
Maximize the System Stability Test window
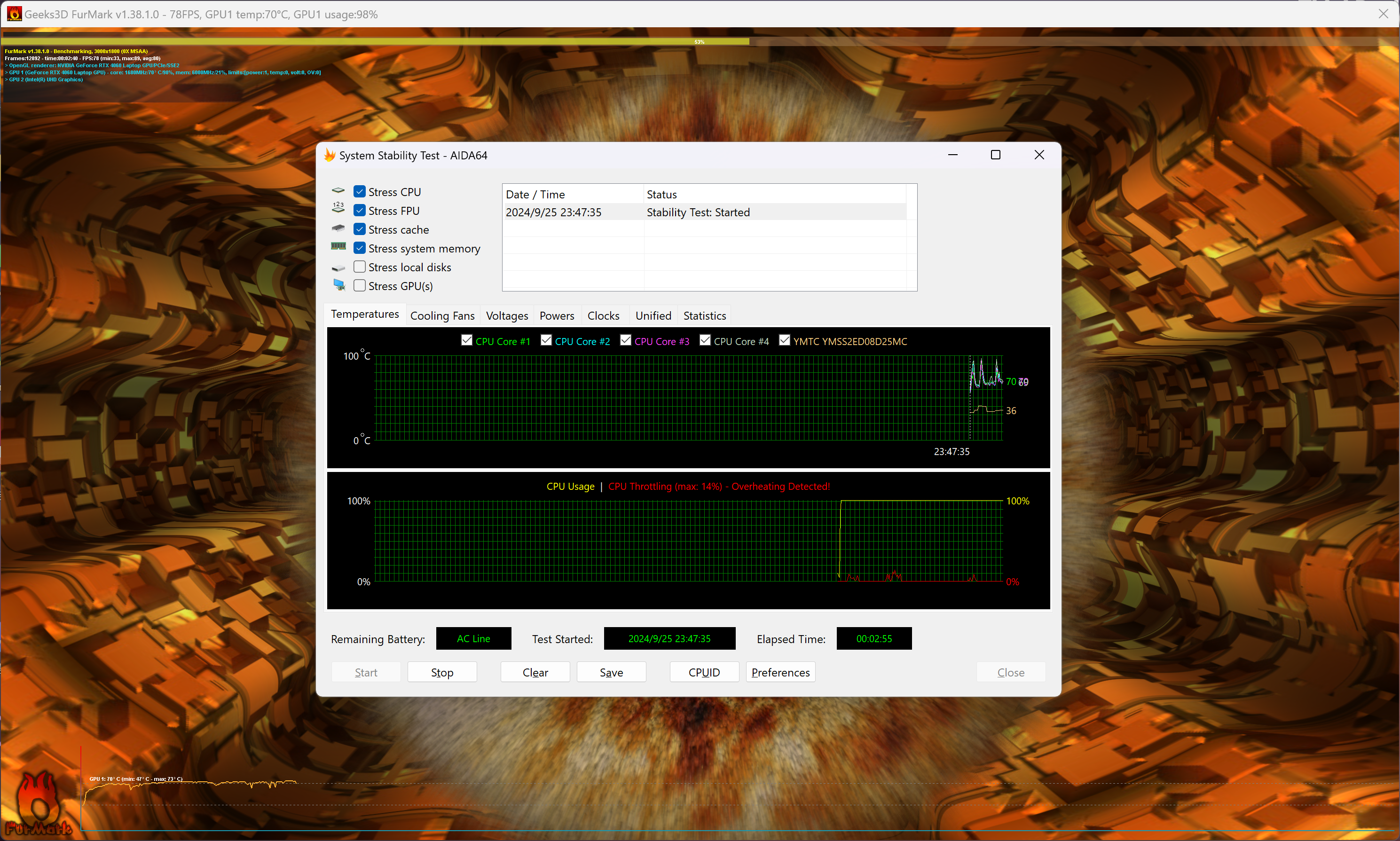995,155
